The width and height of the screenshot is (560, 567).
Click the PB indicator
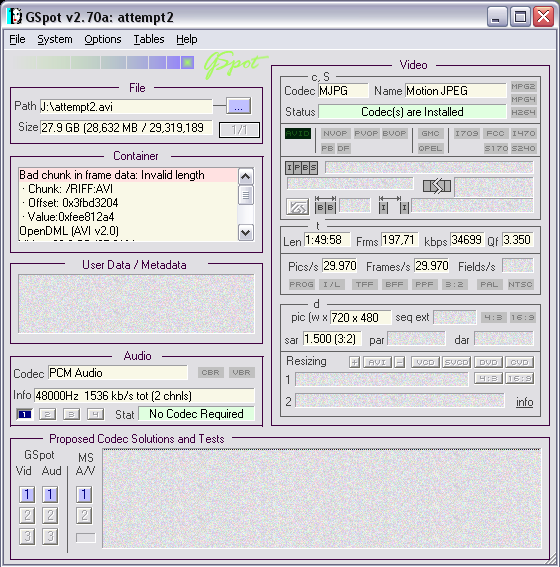(x=327, y=148)
